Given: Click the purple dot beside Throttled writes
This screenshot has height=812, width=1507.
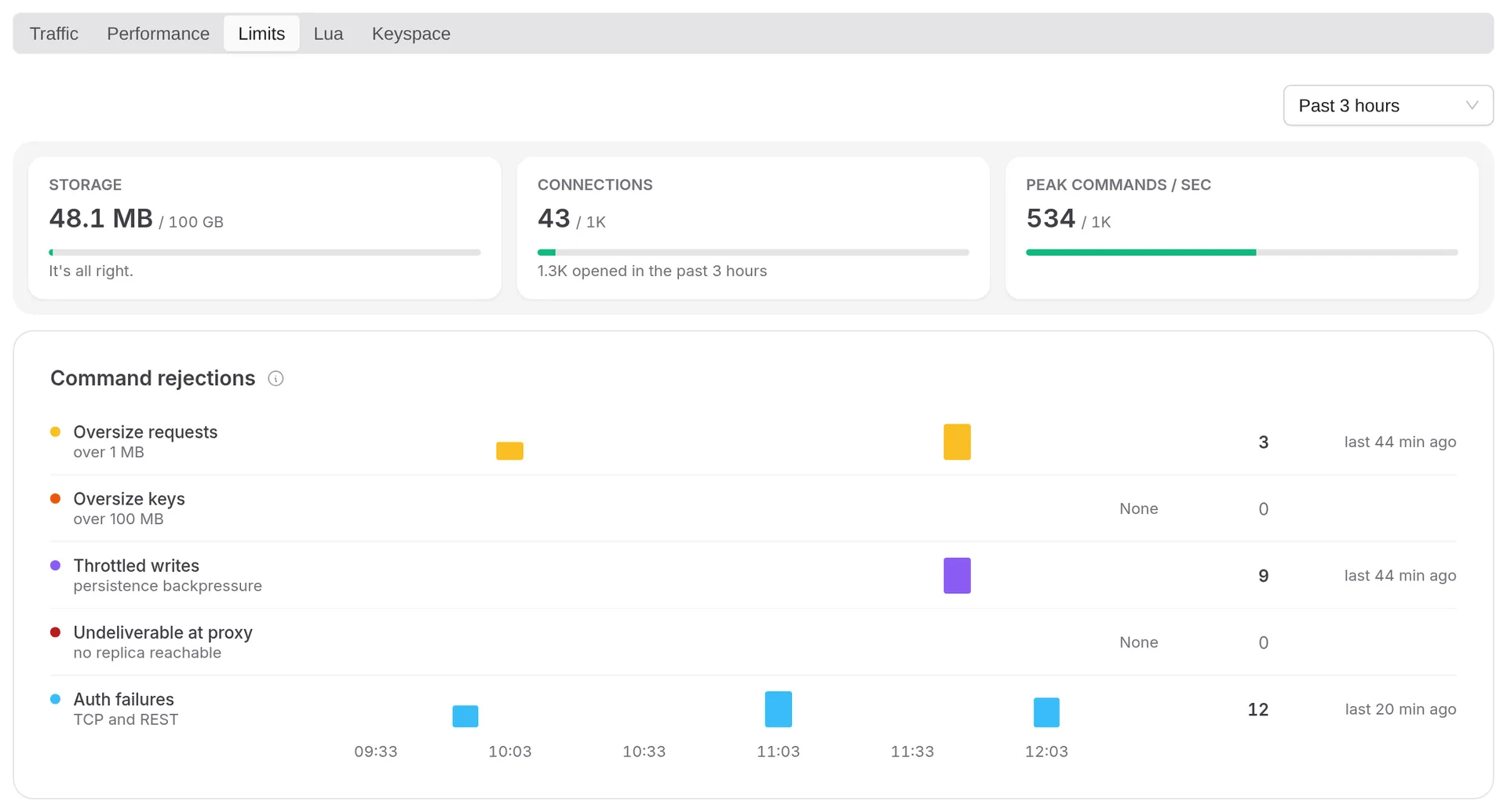Looking at the screenshot, I should [56, 565].
